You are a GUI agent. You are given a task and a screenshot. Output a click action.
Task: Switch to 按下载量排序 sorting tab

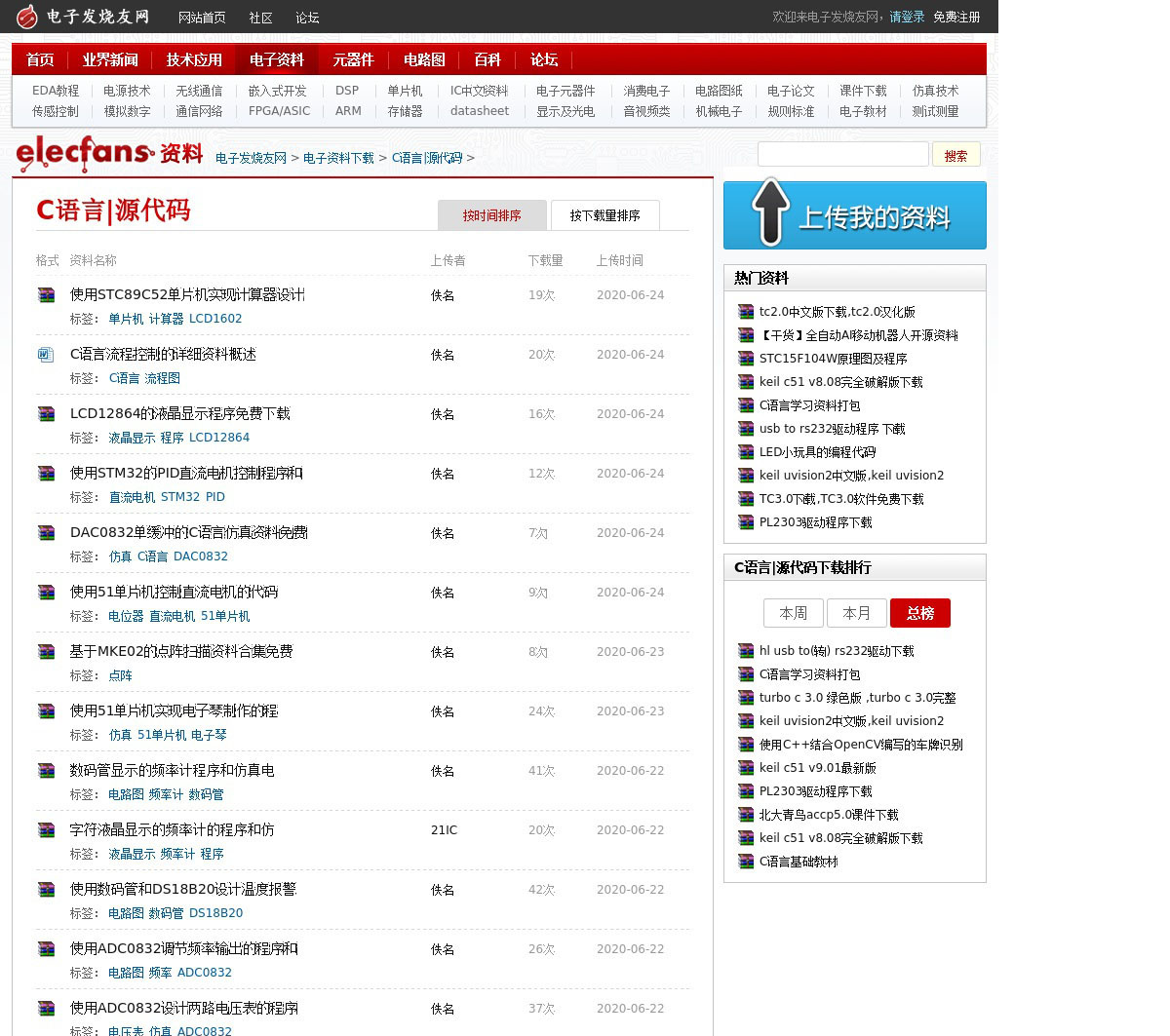604,215
